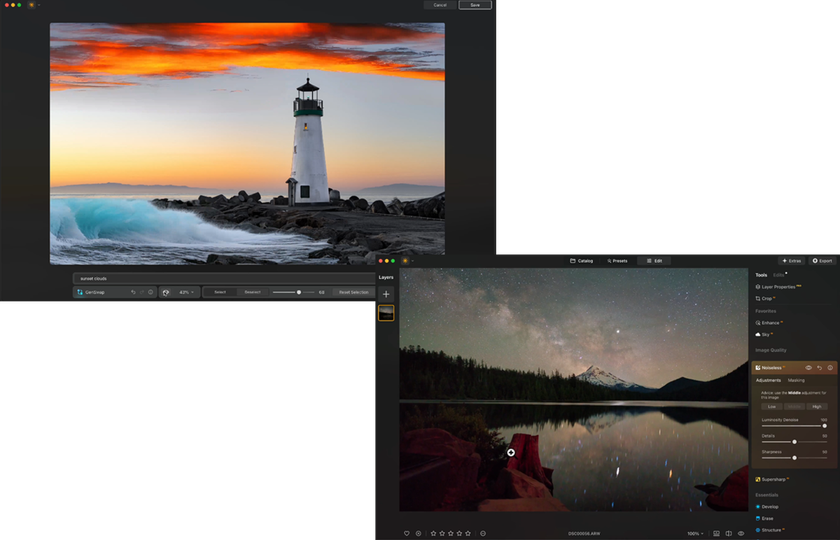840x540 pixels.
Task: Click the sunset clouds prompt field
Action: pyautogui.click(x=224, y=278)
